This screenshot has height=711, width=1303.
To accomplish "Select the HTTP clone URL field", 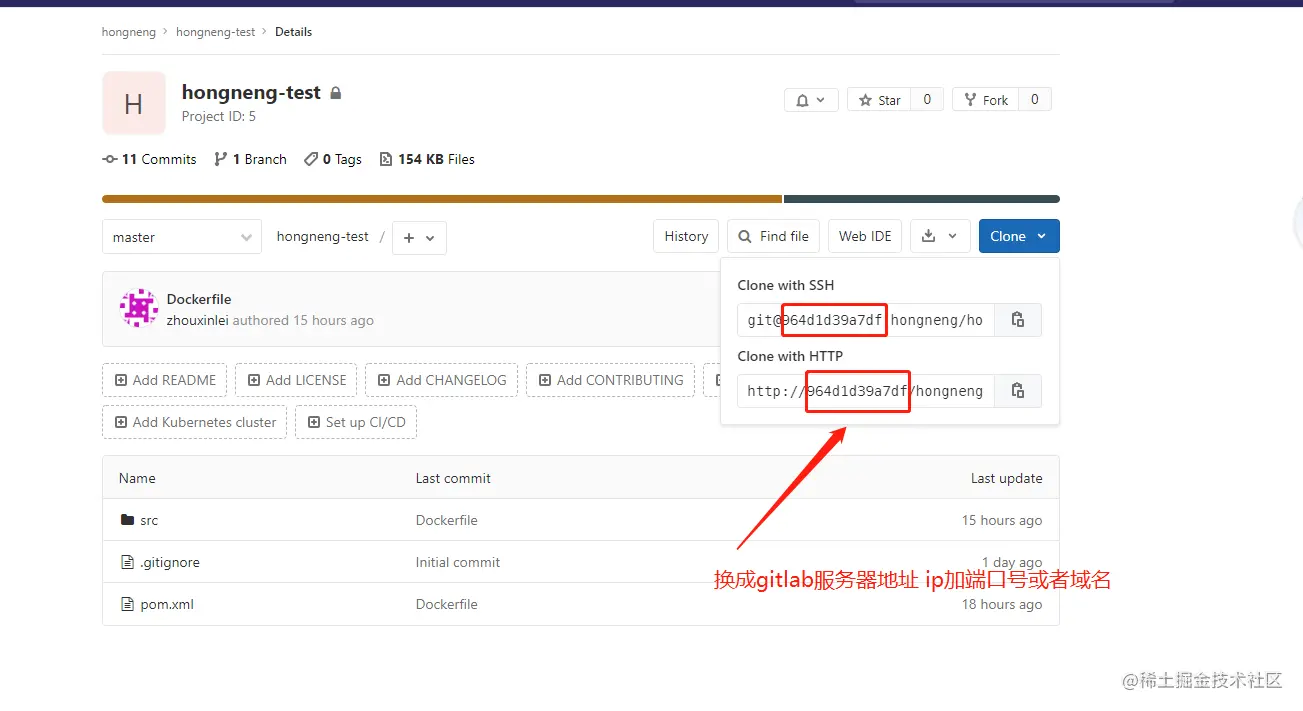I will (866, 391).
